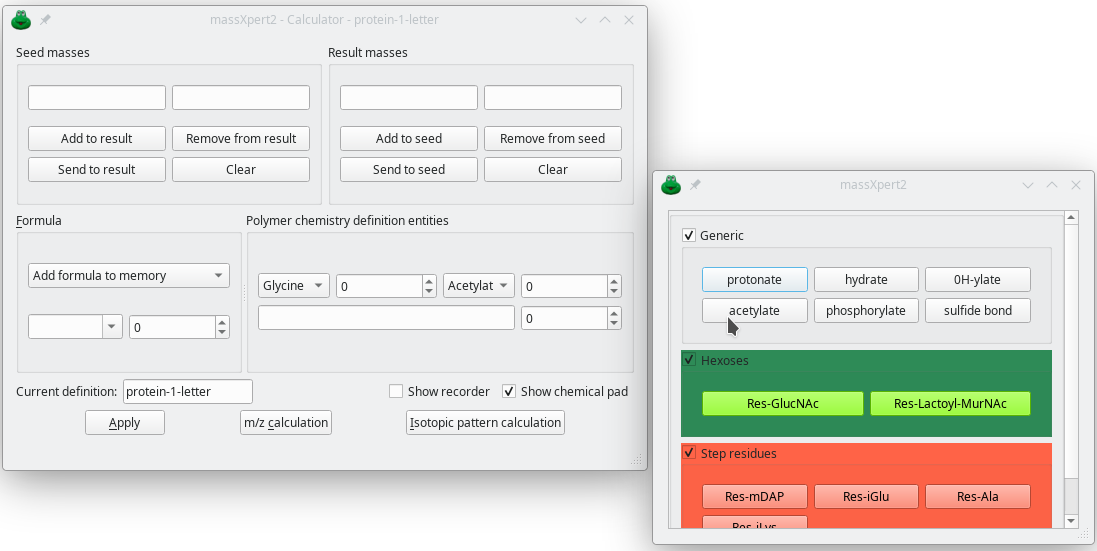Close the Calculator window
The width and height of the screenshot is (1097, 551).
pos(629,20)
